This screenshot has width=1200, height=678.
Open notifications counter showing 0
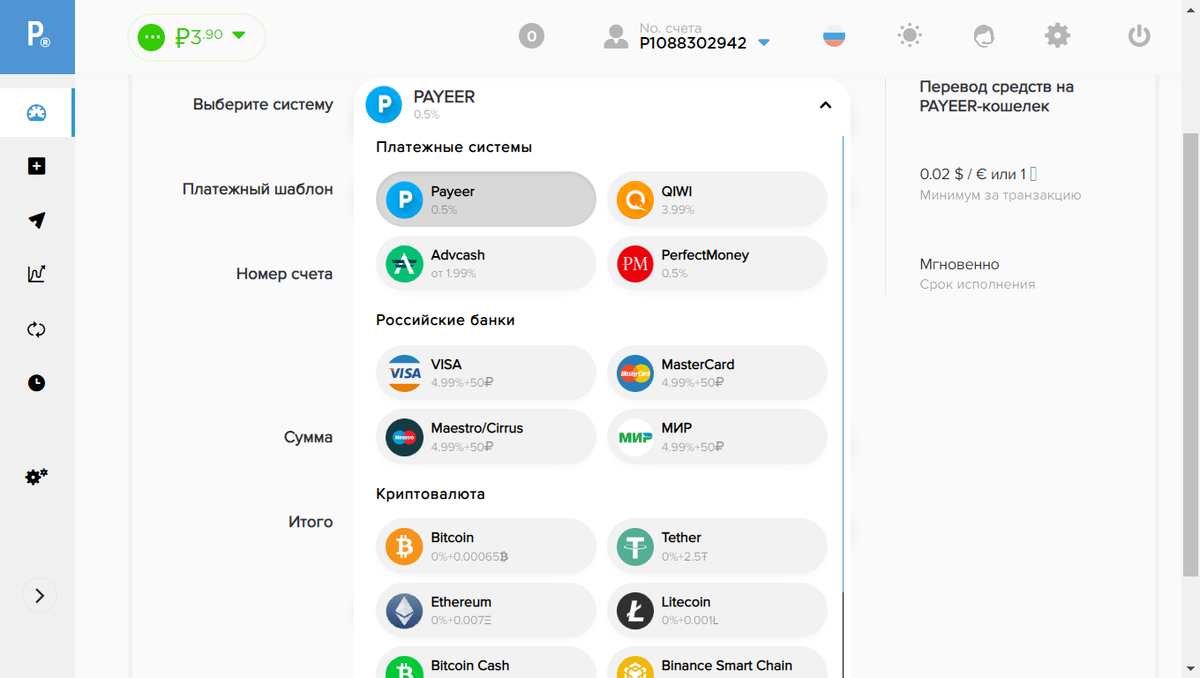tap(531, 36)
